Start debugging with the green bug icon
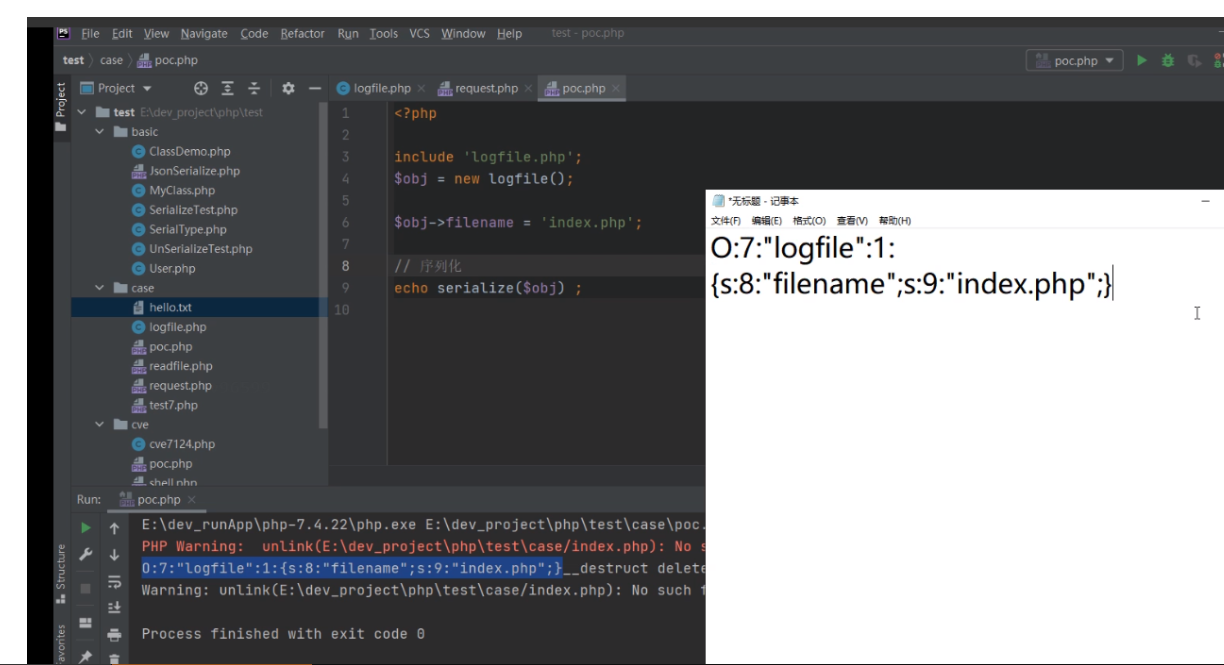The height and width of the screenshot is (665, 1224). point(1167,61)
